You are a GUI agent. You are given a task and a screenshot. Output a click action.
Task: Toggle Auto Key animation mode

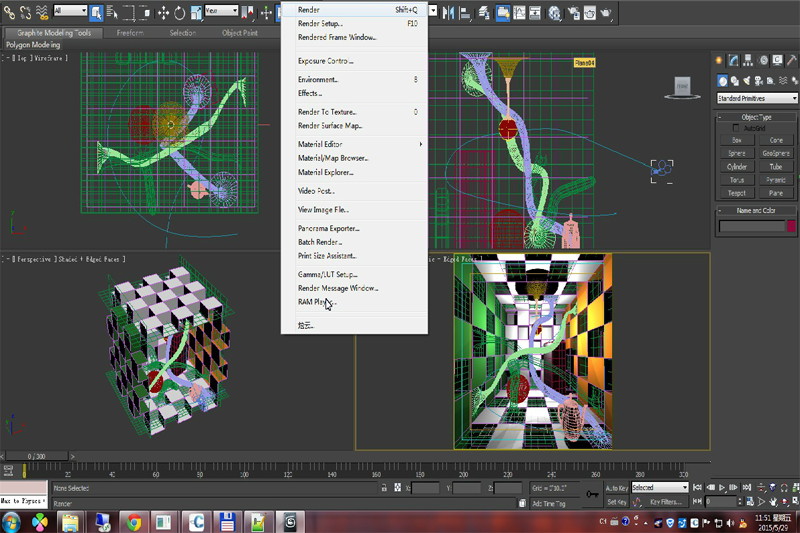(x=616, y=488)
